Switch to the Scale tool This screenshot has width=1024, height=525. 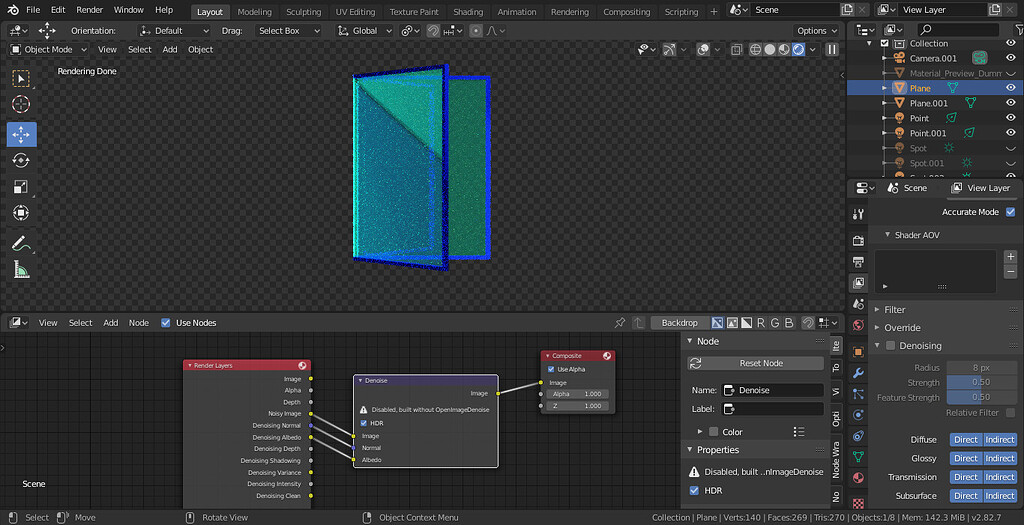pos(22,187)
